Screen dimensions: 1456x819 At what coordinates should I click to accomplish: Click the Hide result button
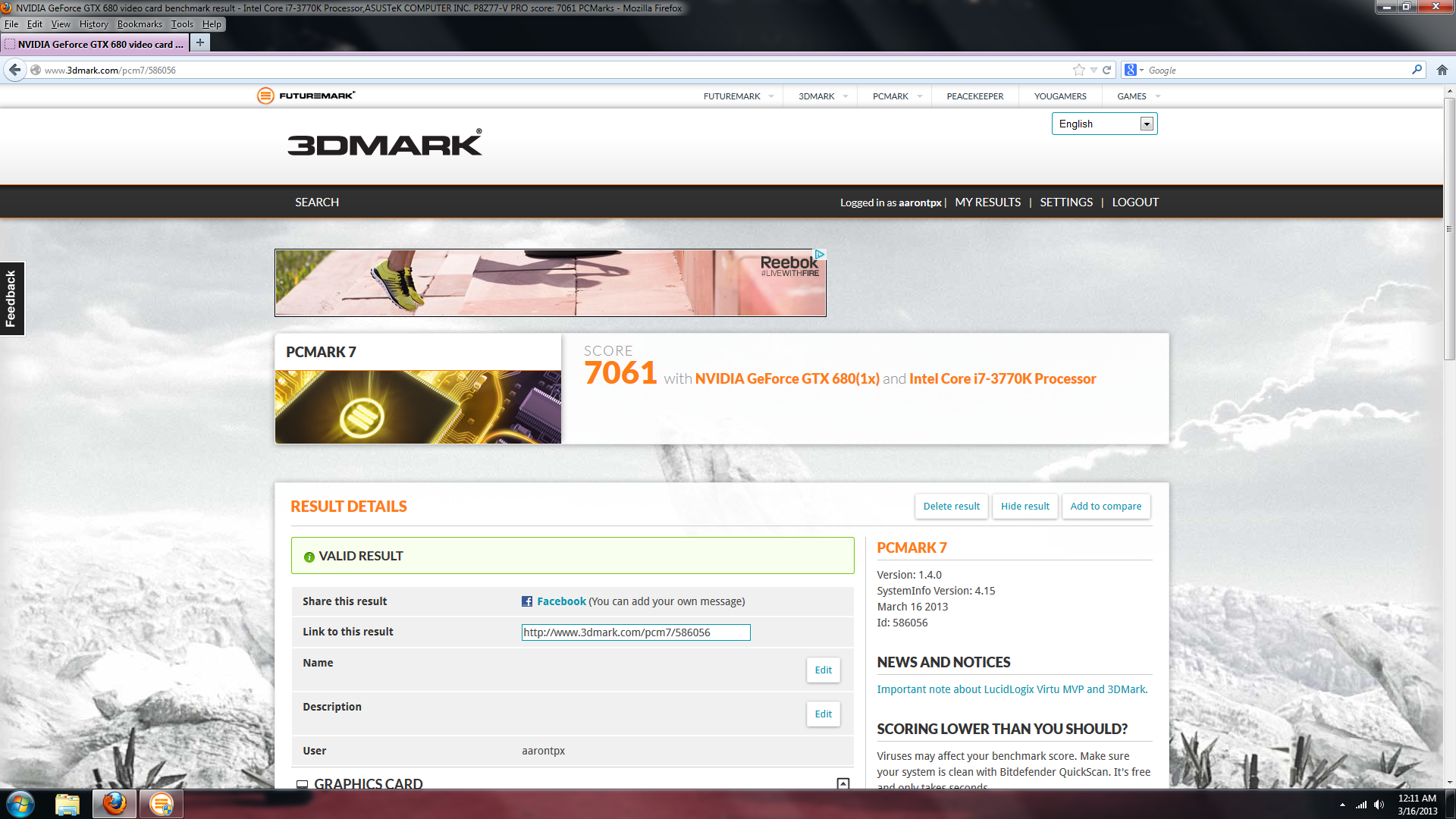pos(1025,507)
